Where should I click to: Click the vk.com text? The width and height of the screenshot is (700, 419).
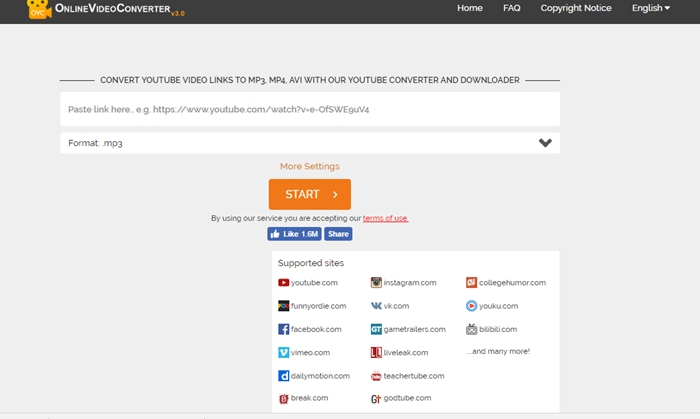tap(396, 306)
